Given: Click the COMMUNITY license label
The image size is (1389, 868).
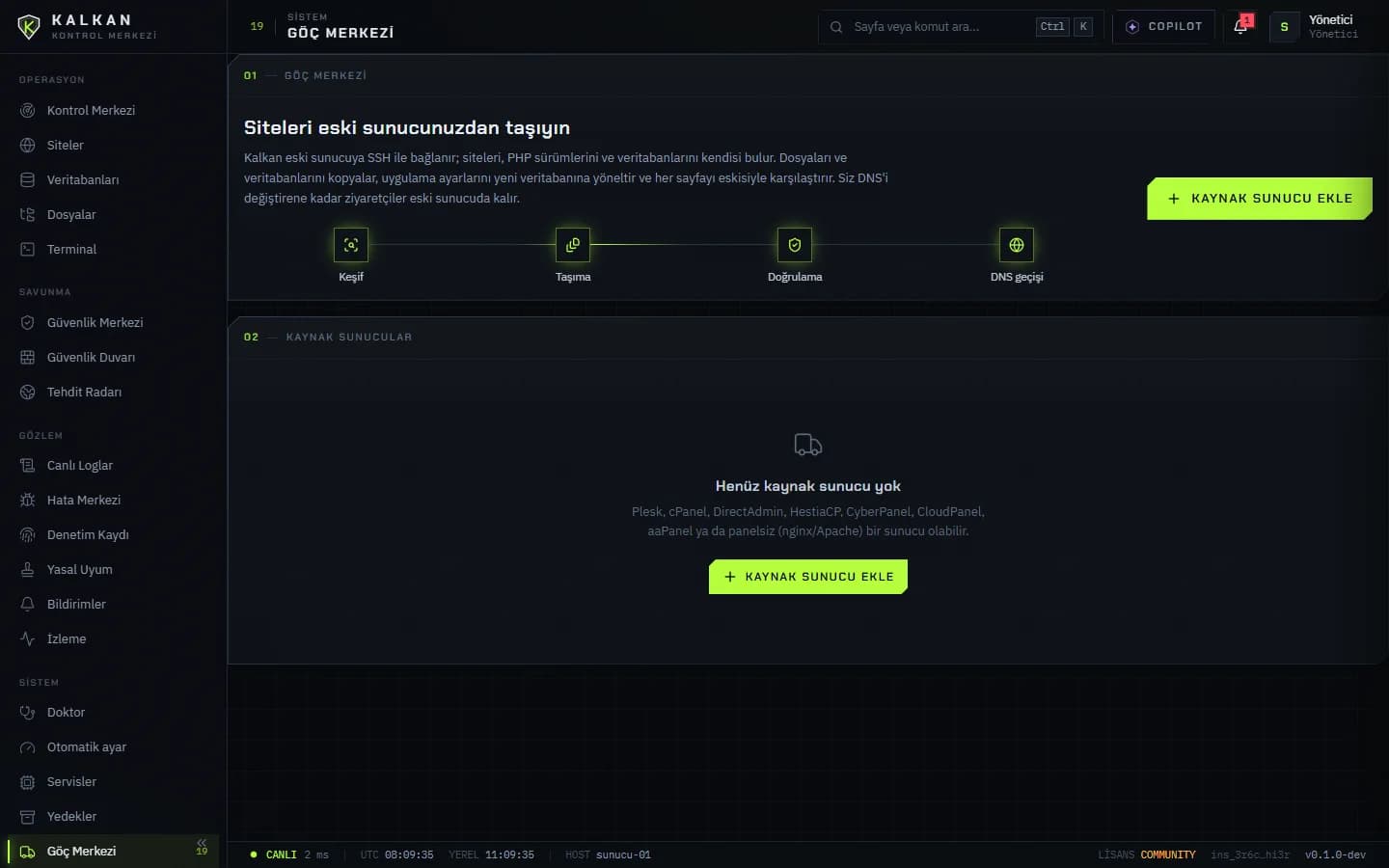Looking at the screenshot, I should 1168,855.
